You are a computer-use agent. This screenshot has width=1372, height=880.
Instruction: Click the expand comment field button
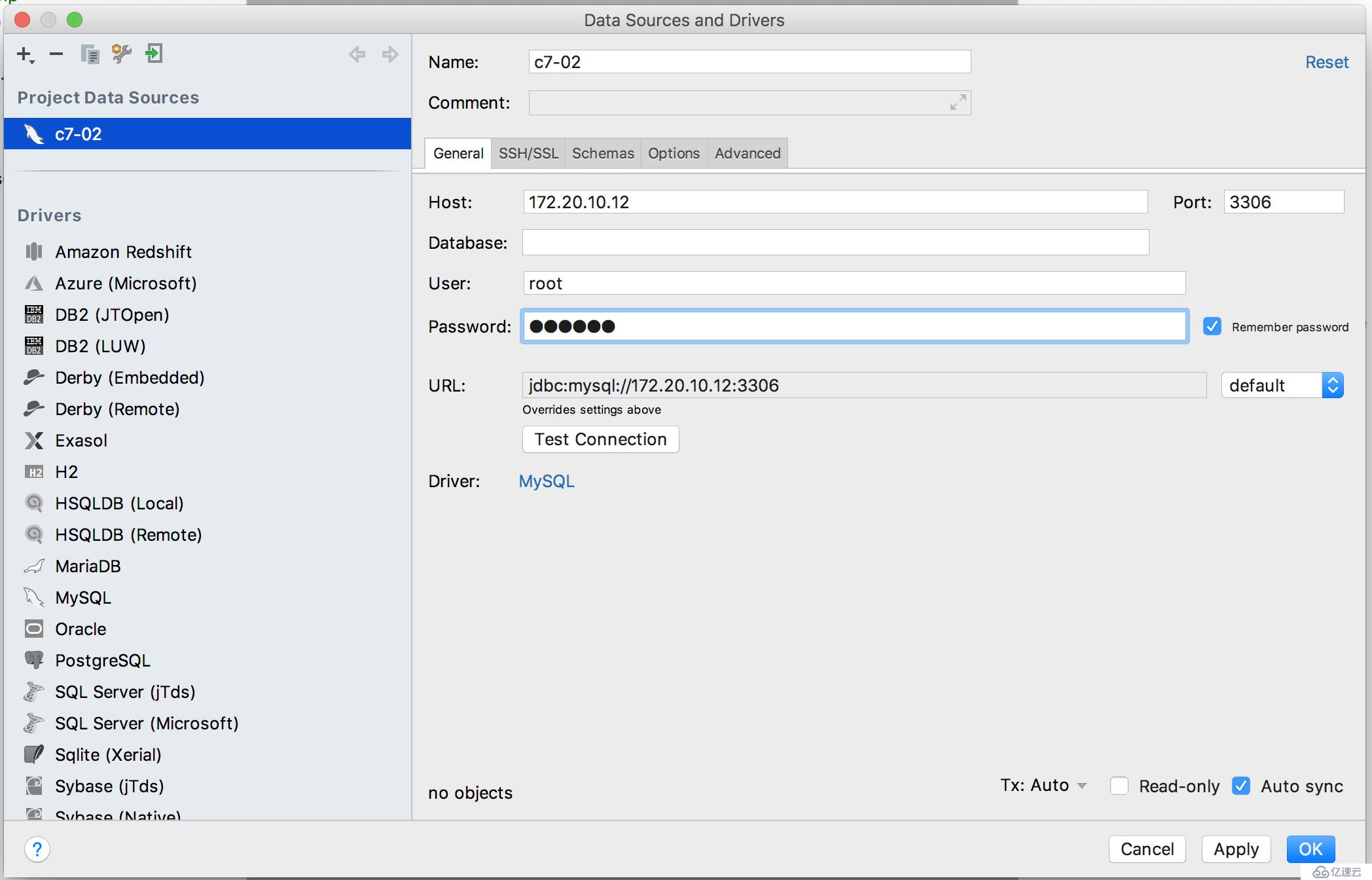tap(957, 102)
